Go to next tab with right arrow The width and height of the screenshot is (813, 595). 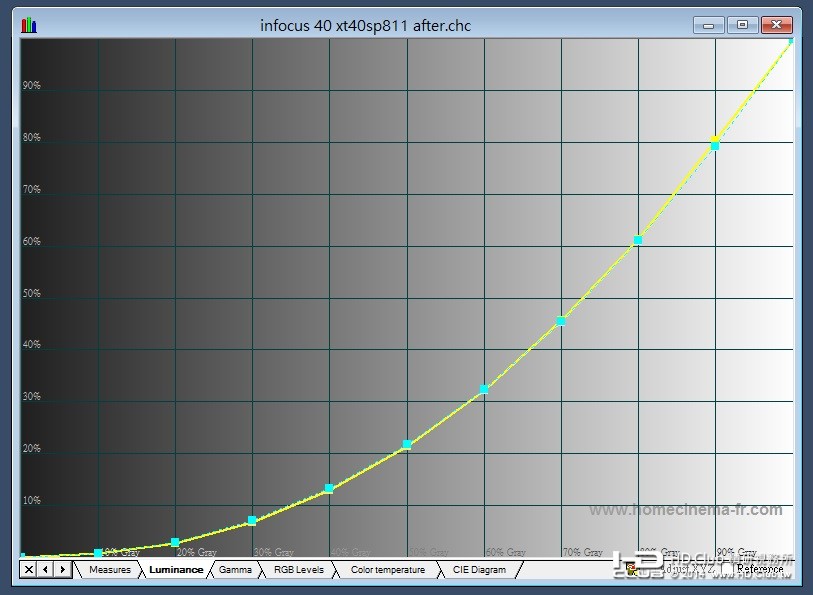click(62, 570)
